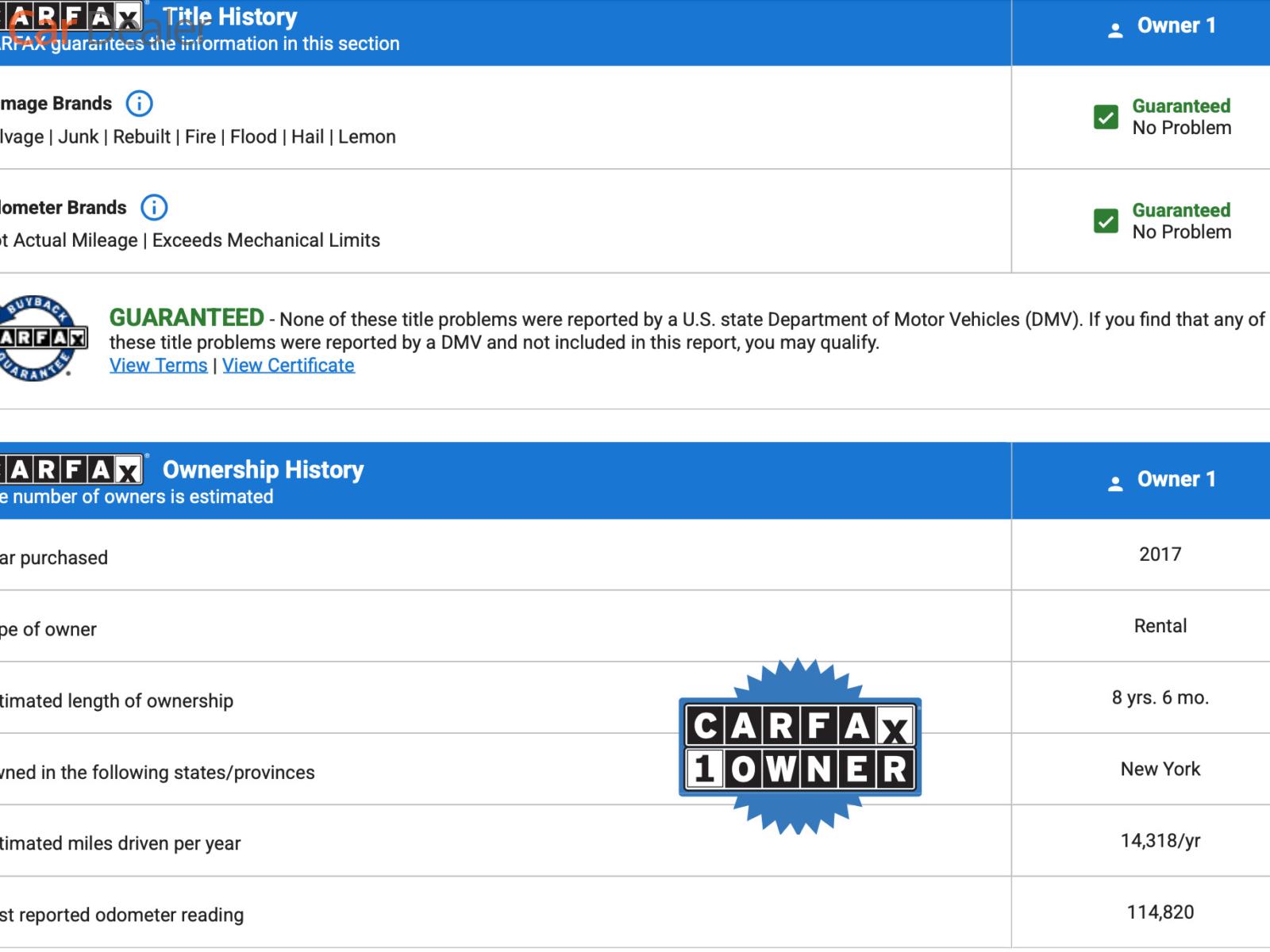Click the Rental type of owner value
Image resolution: width=1270 pixels, height=952 pixels.
pyautogui.click(x=1160, y=626)
